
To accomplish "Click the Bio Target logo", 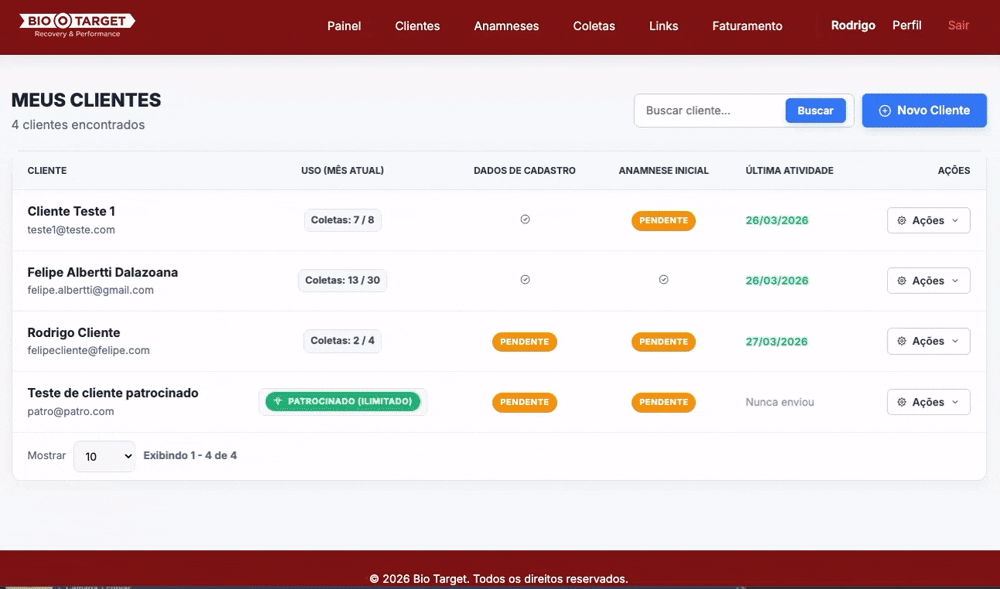I will (x=75, y=24).
